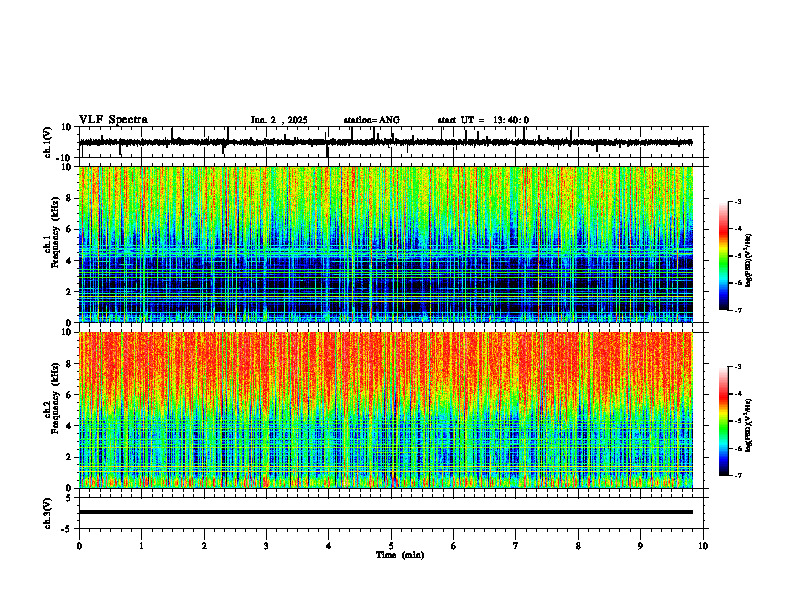Click the ch.1 voltage waveform panel
792x612 pixels.
393,142
